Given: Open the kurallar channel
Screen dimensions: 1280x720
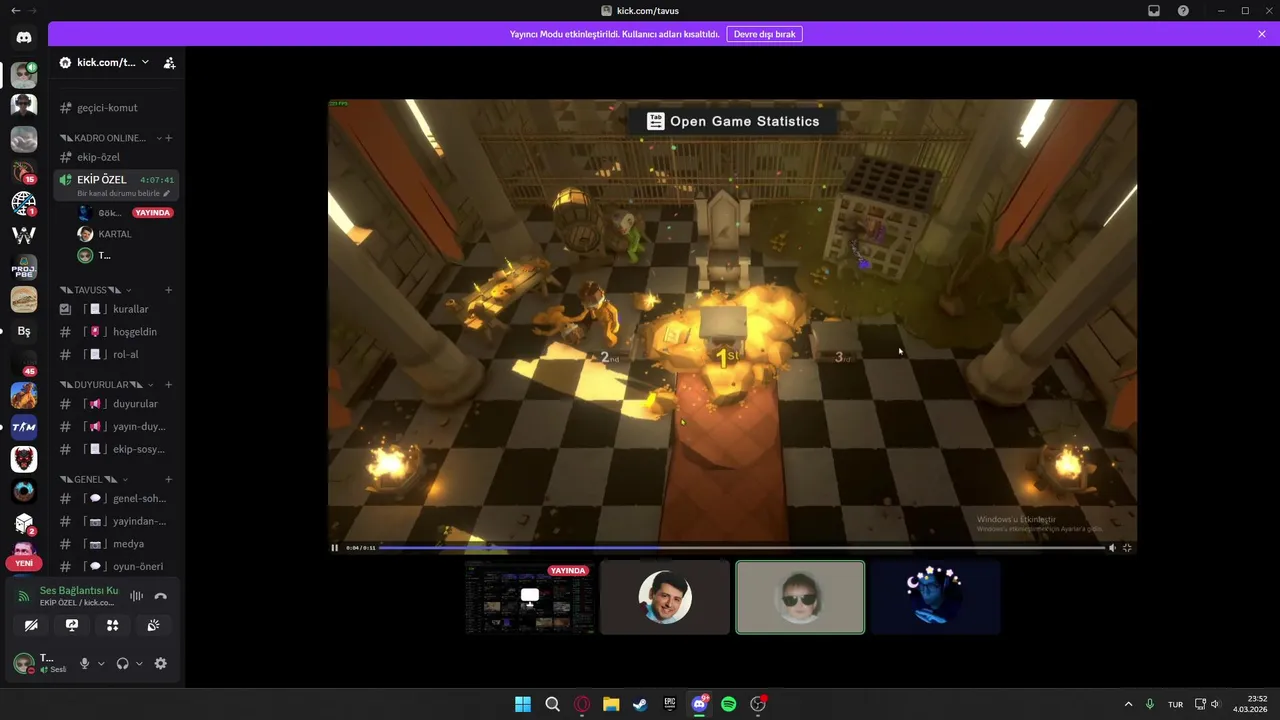Looking at the screenshot, I should pyautogui.click(x=115, y=309).
